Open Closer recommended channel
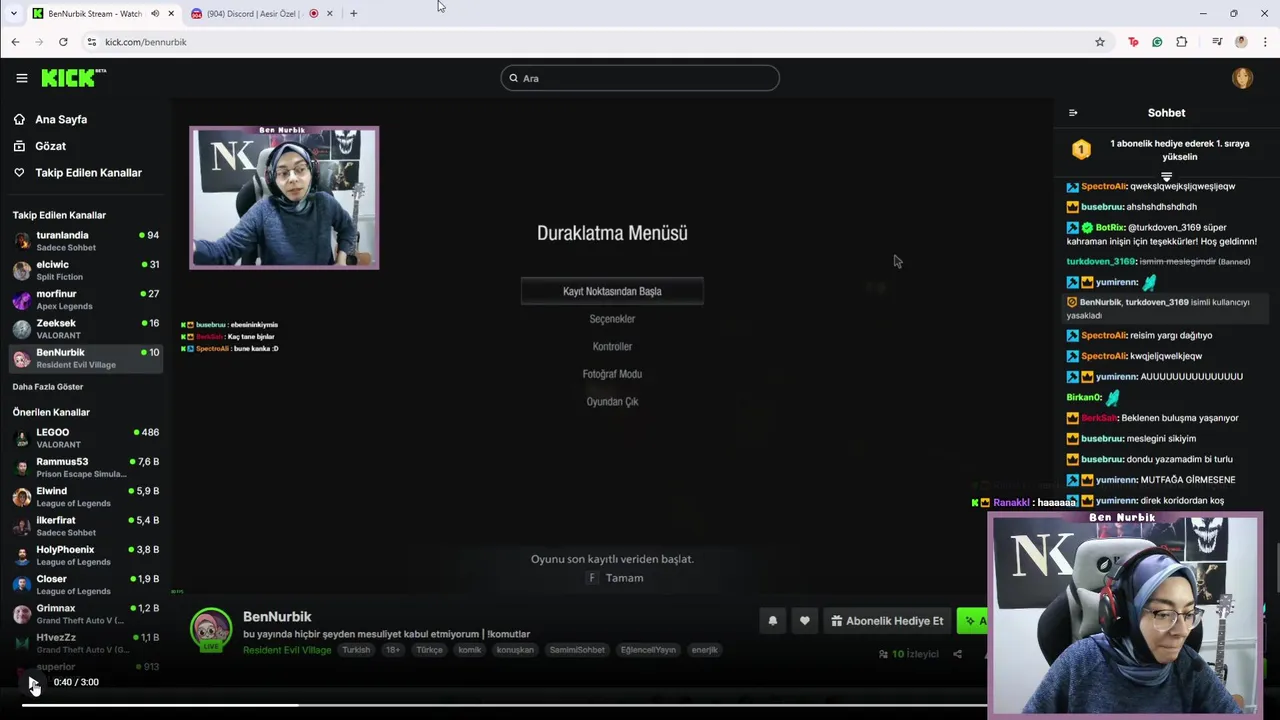The image size is (1280, 720). [85, 584]
